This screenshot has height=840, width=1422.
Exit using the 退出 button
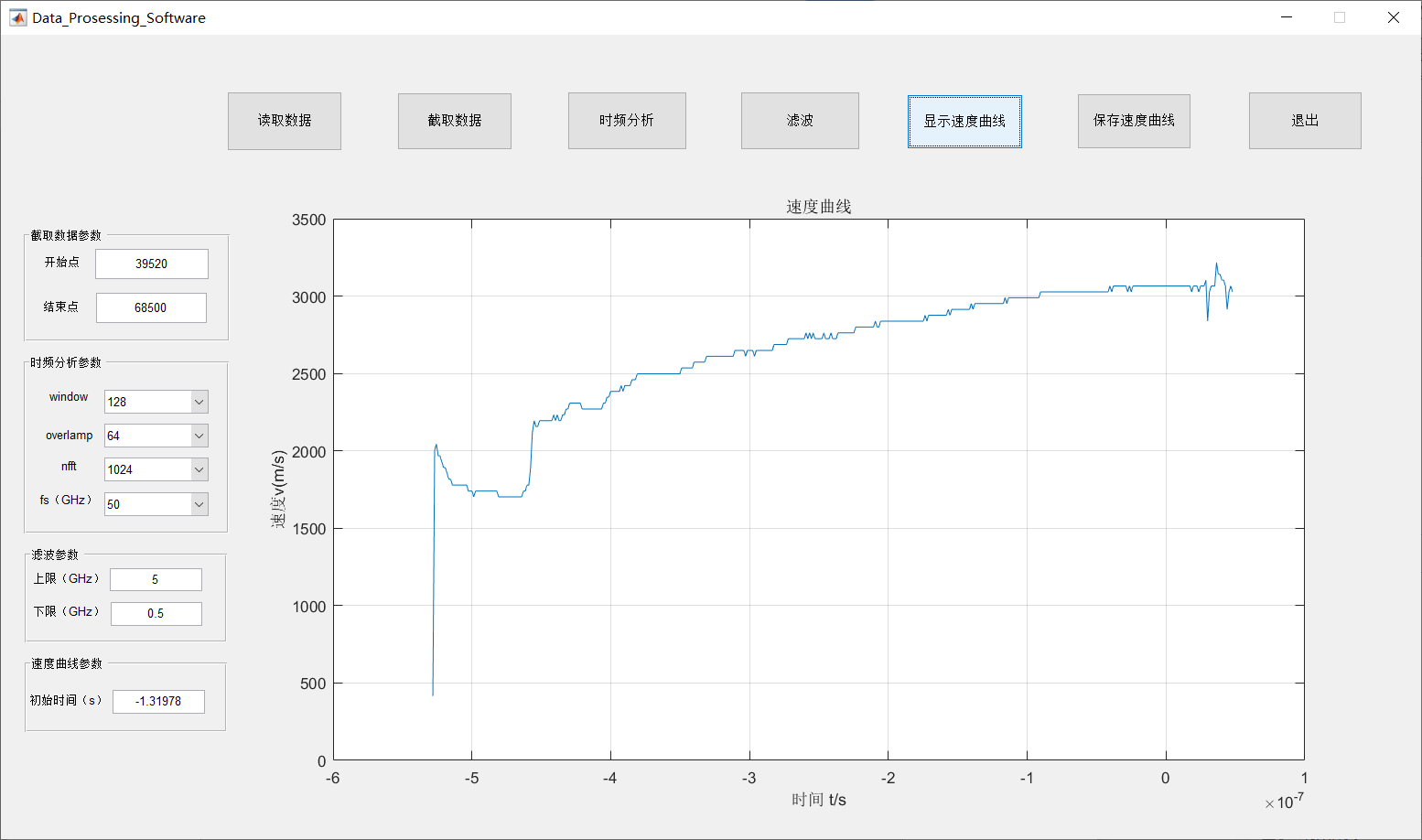(1305, 121)
